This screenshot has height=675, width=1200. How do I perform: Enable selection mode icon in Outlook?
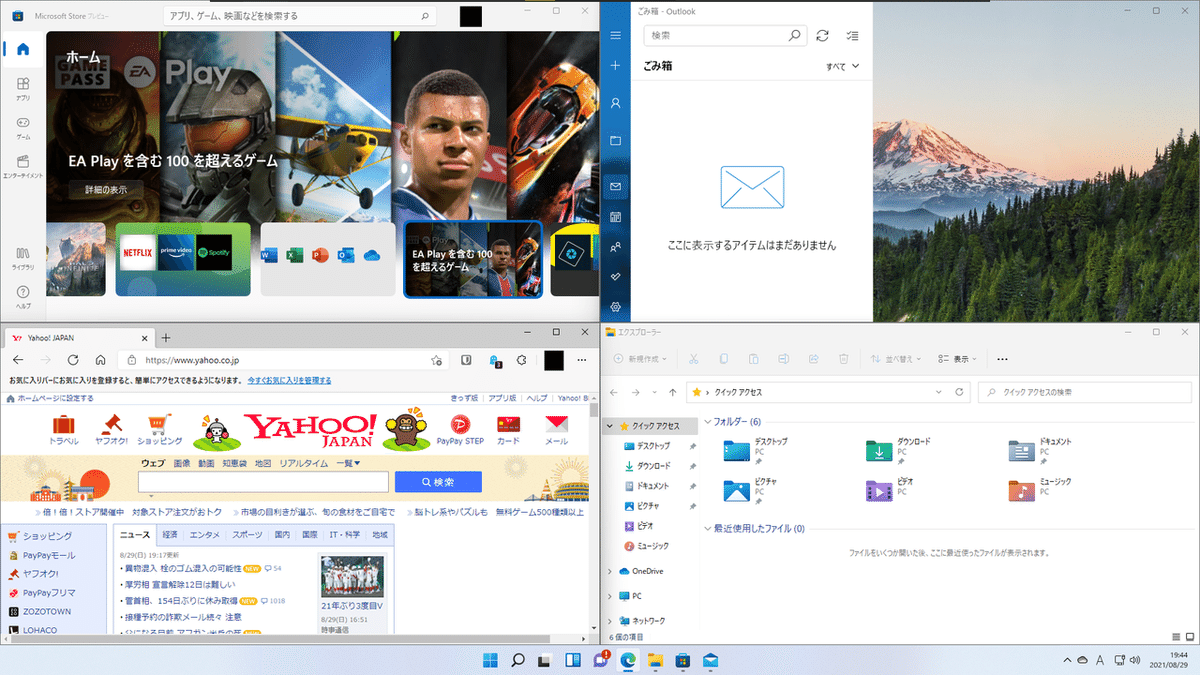(x=852, y=35)
